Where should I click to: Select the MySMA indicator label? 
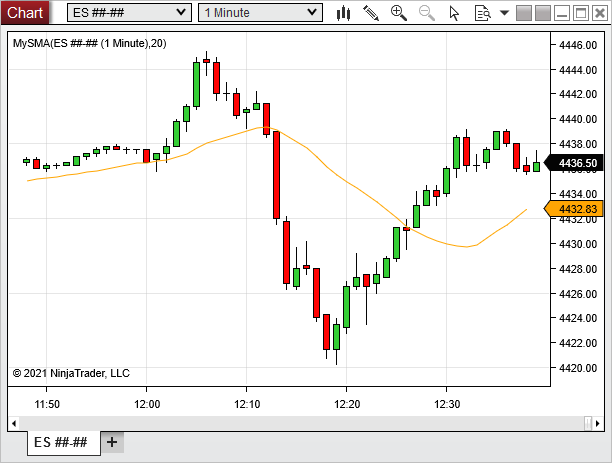coord(88,44)
